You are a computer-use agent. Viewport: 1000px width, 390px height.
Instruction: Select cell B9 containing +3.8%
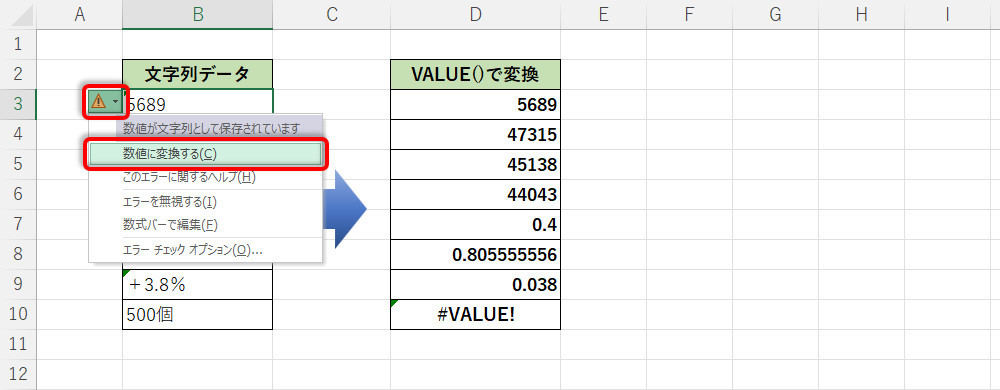tap(198, 284)
